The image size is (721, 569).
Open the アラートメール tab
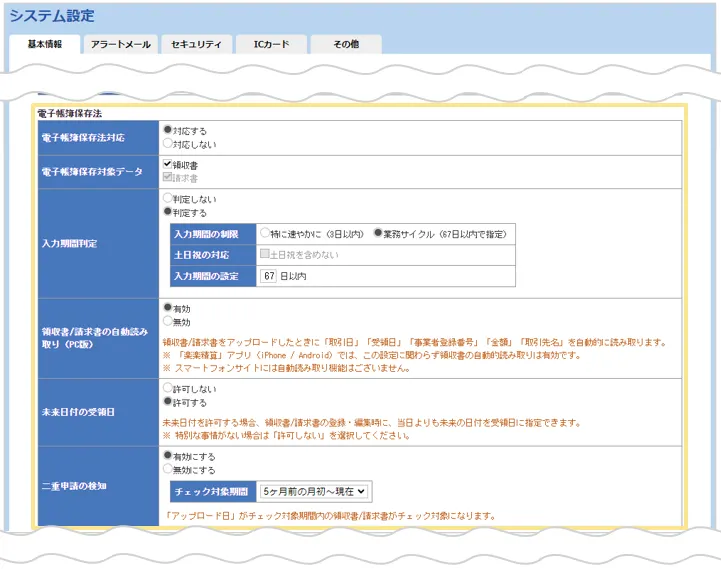(120, 45)
